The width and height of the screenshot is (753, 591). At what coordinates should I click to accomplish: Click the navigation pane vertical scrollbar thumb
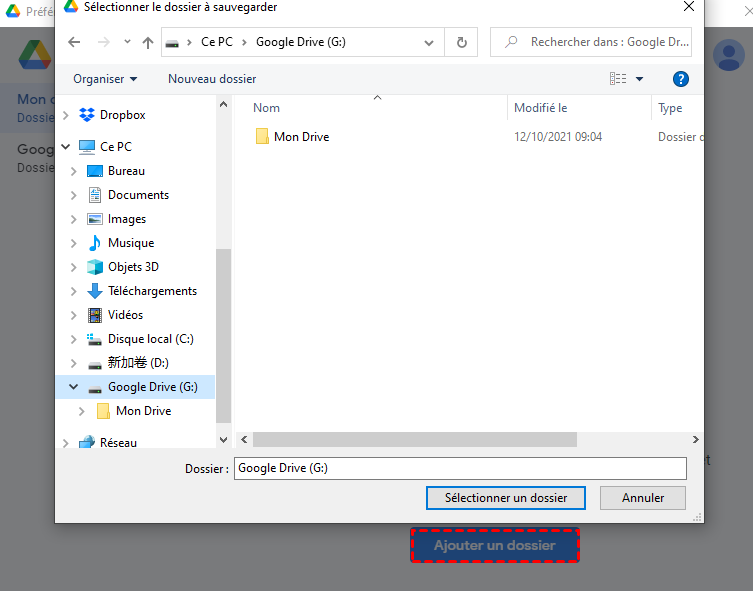point(223,336)
